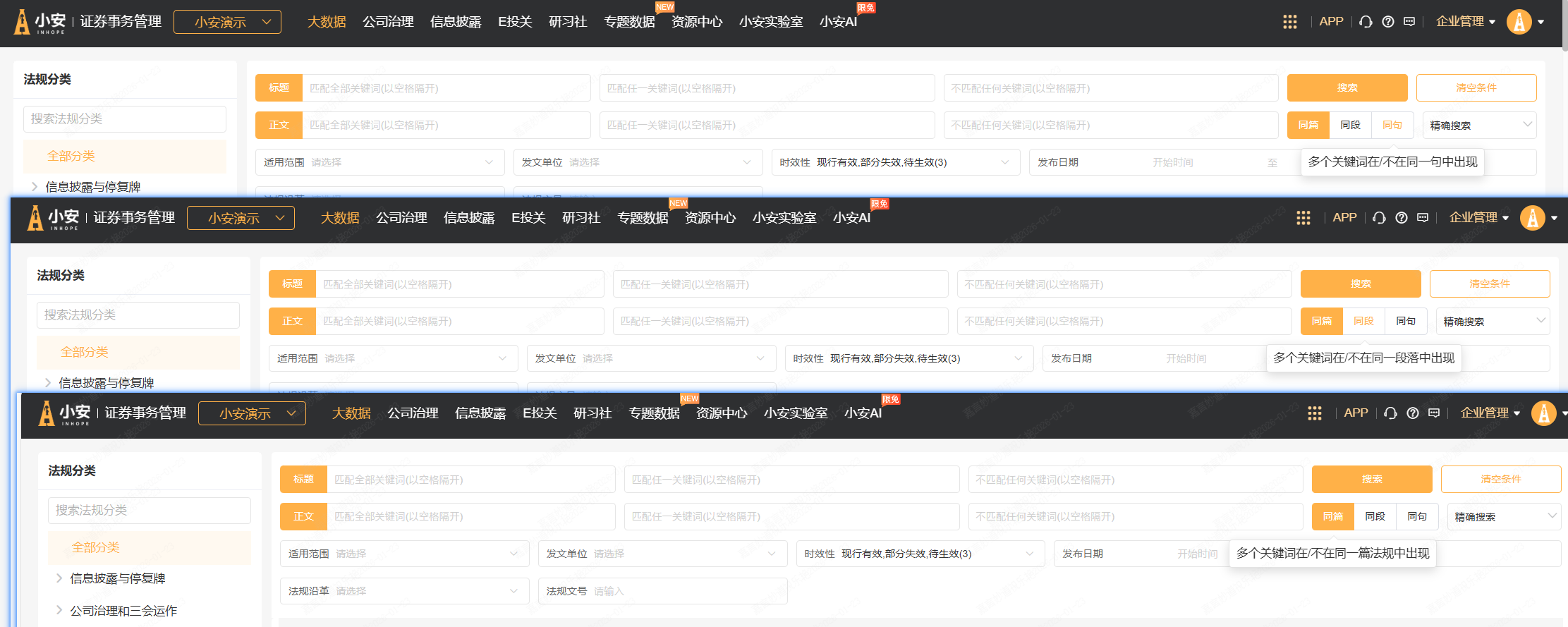Focus 搜索法规分类 field in top screenshot
Image resolution: width=1568 pixels, height=627 pixels.
click(125, 119)
